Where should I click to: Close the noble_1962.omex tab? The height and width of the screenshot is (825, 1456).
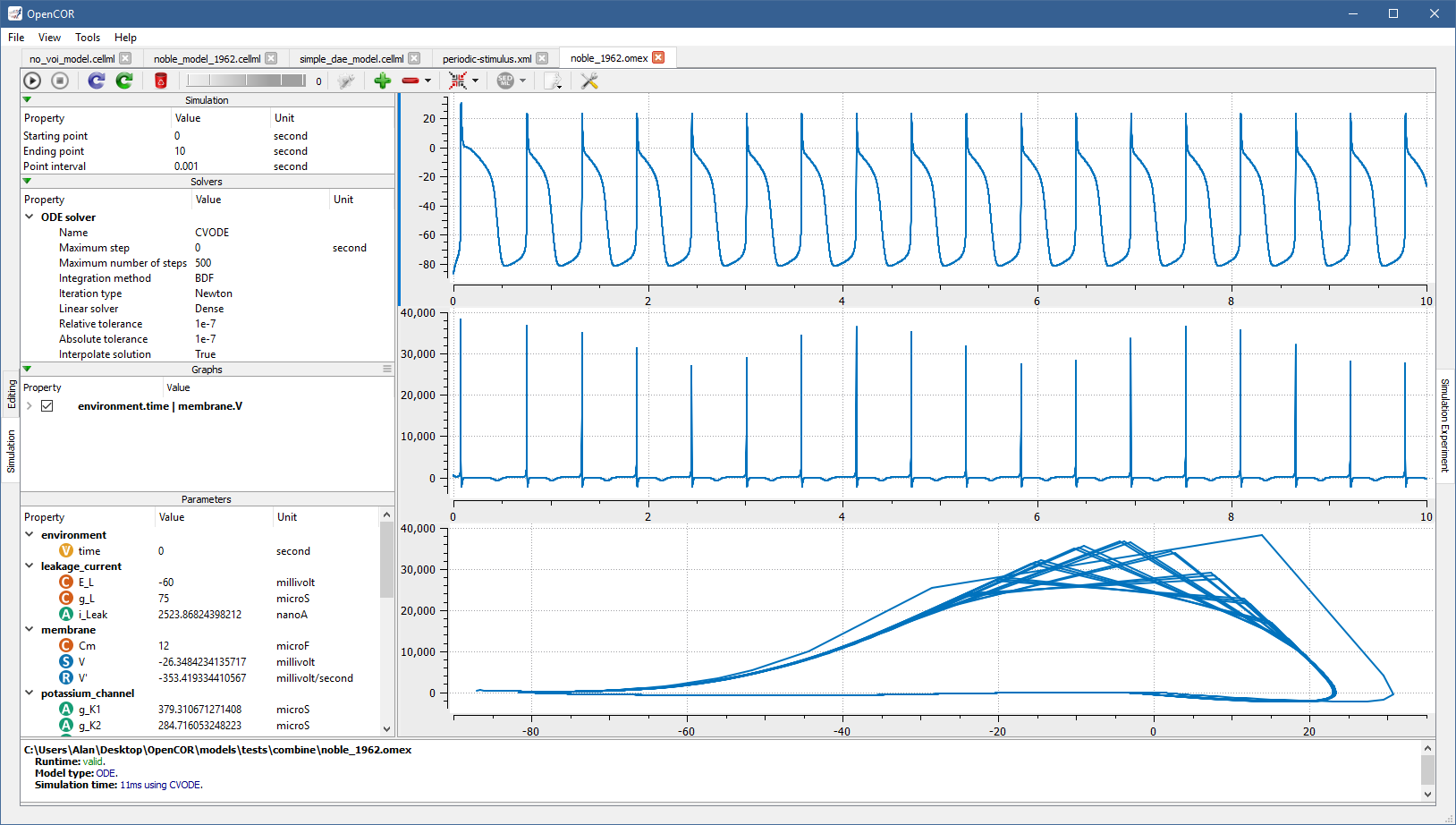658,58
